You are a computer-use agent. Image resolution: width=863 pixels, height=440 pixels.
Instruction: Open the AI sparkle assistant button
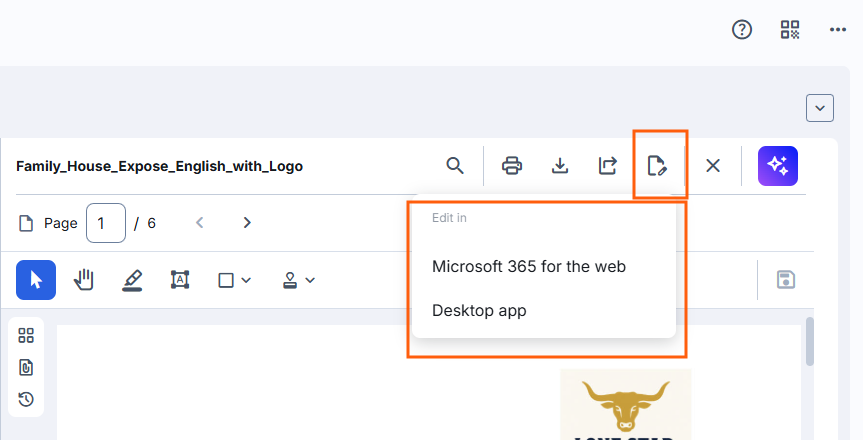click(x=778, y=166)
